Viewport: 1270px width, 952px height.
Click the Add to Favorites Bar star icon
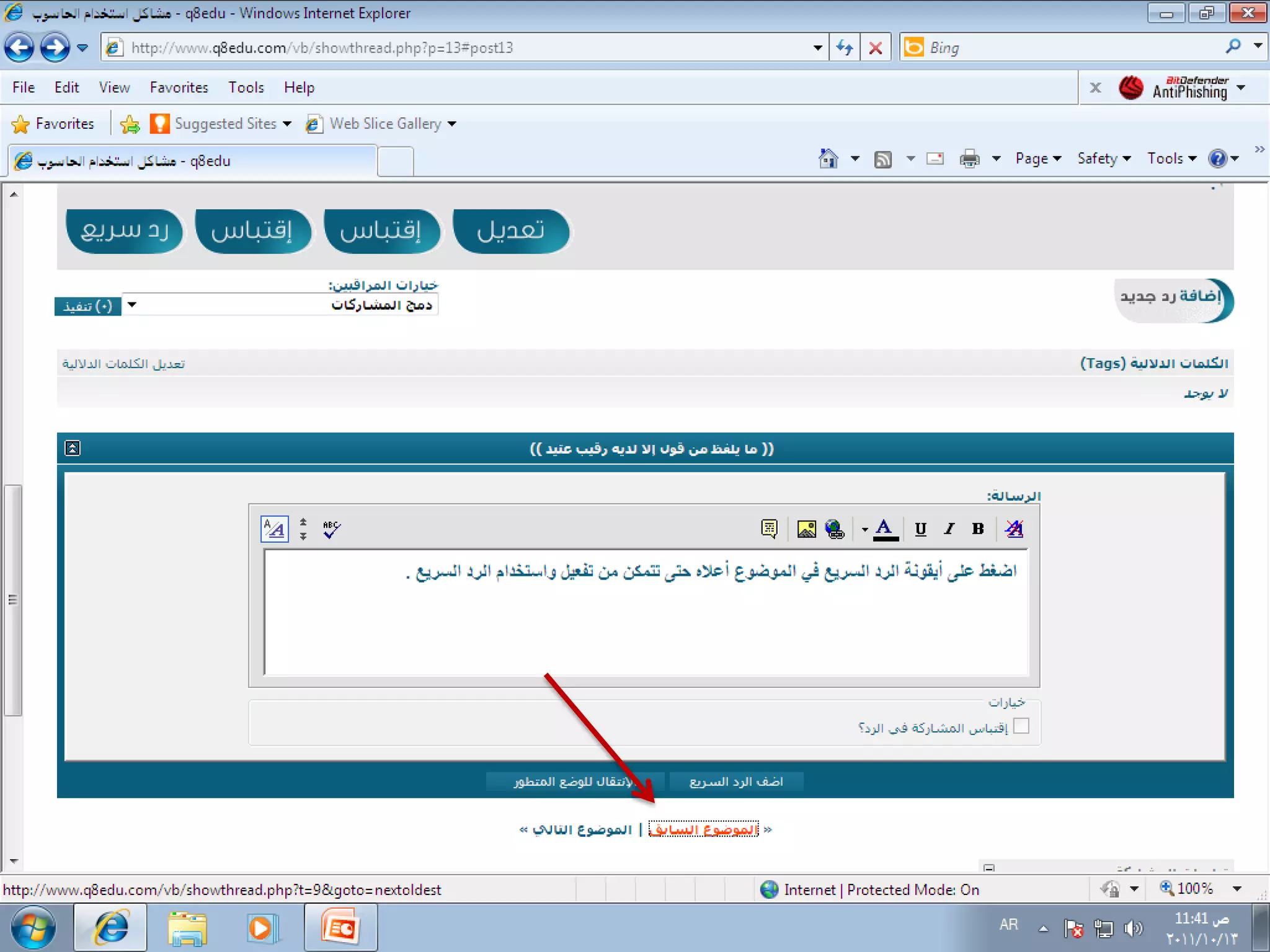click(130, 124)
